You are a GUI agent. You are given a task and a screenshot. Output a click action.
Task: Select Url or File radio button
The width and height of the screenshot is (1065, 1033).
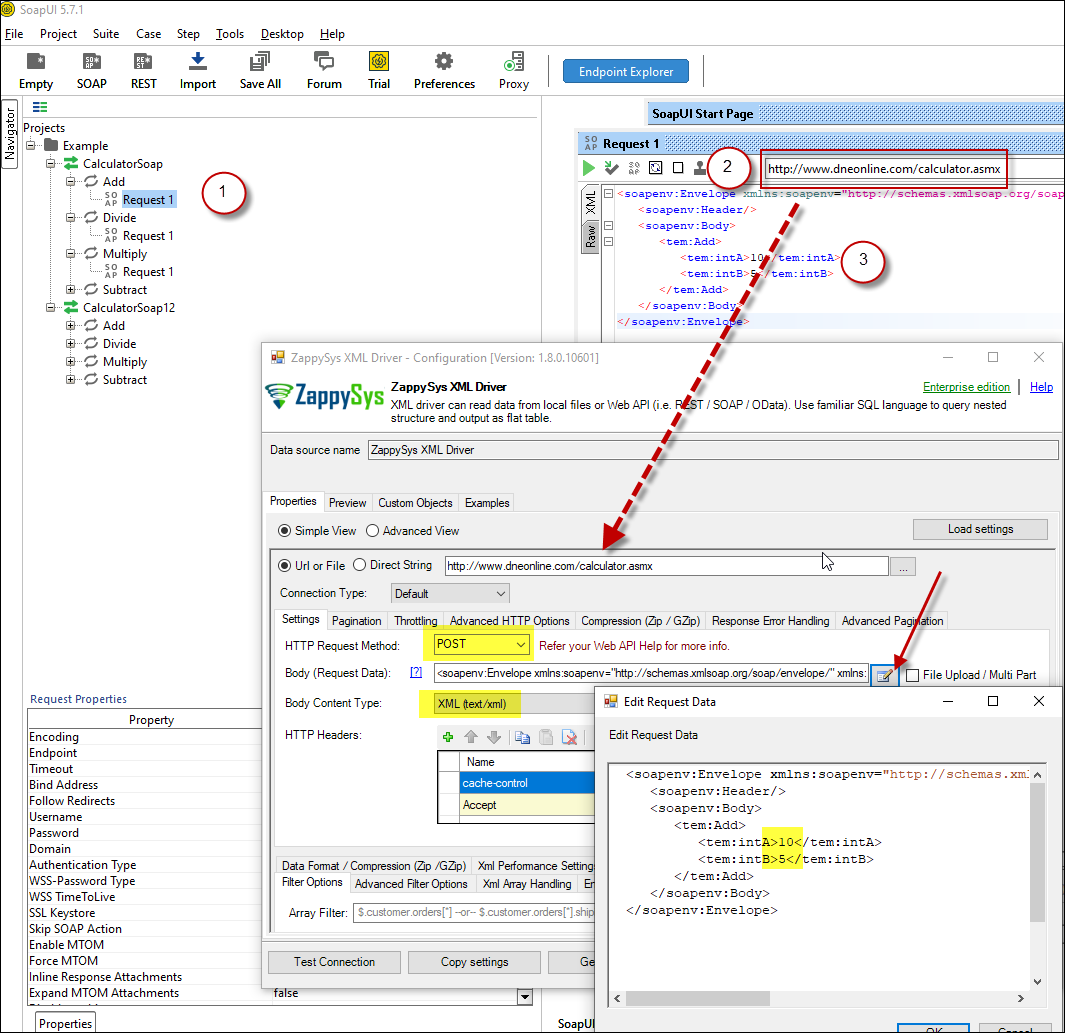pos(285,565)
